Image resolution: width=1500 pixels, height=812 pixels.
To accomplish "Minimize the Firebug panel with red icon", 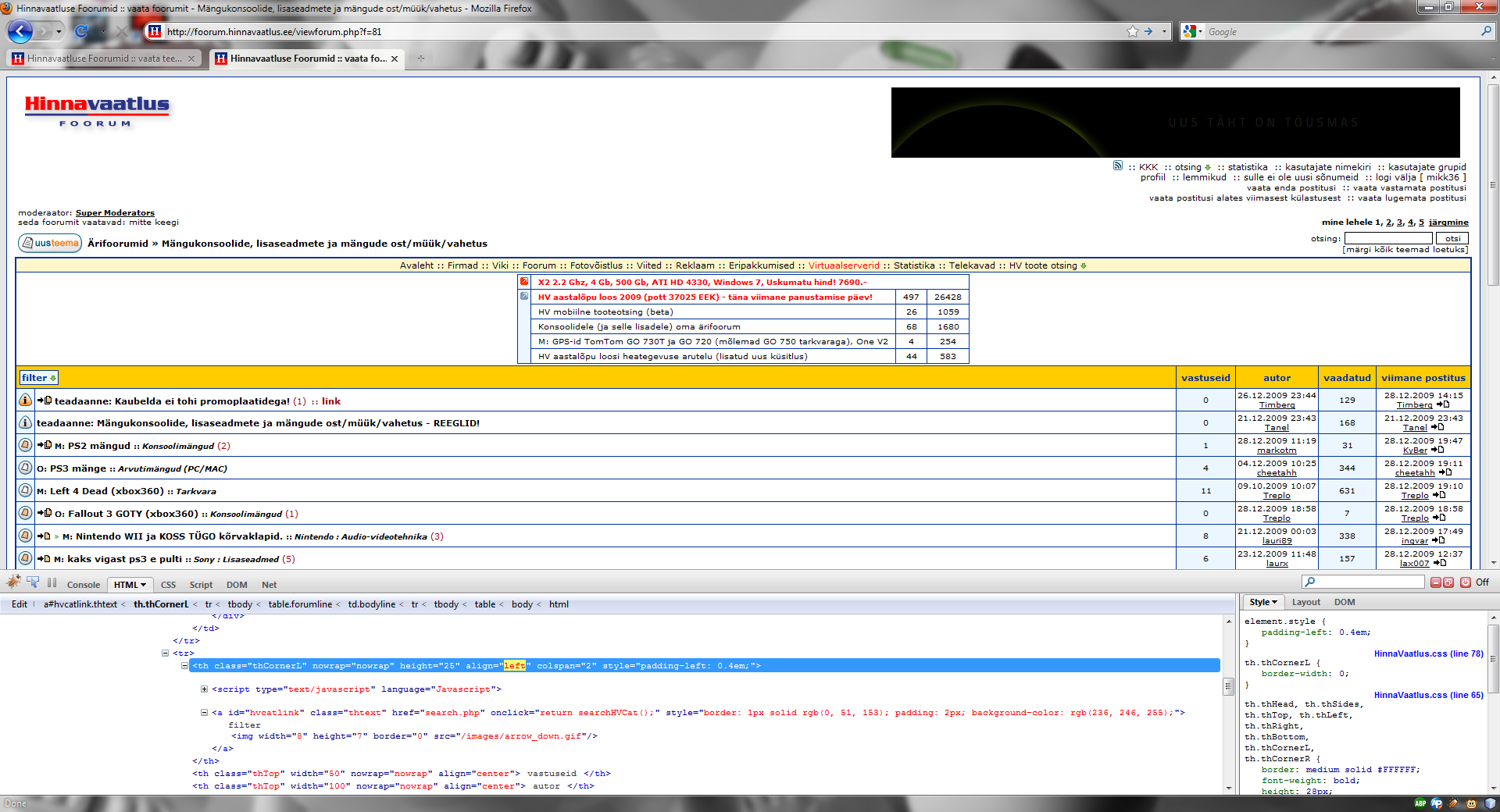I will [x=1436, y=582].
